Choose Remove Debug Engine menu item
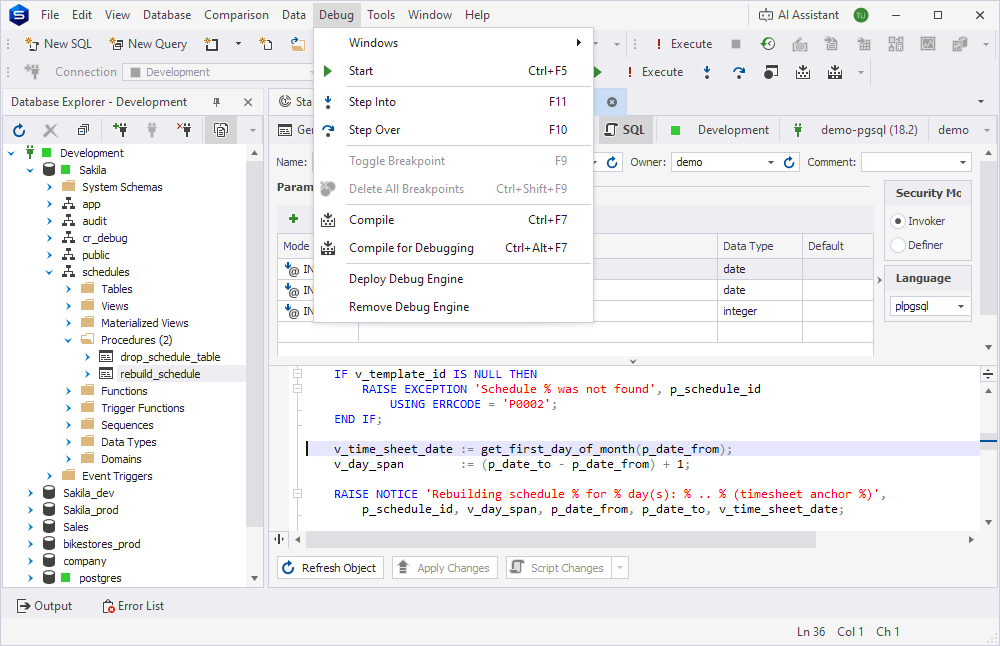Screen dimensions: 1000x646 [454, 307]
